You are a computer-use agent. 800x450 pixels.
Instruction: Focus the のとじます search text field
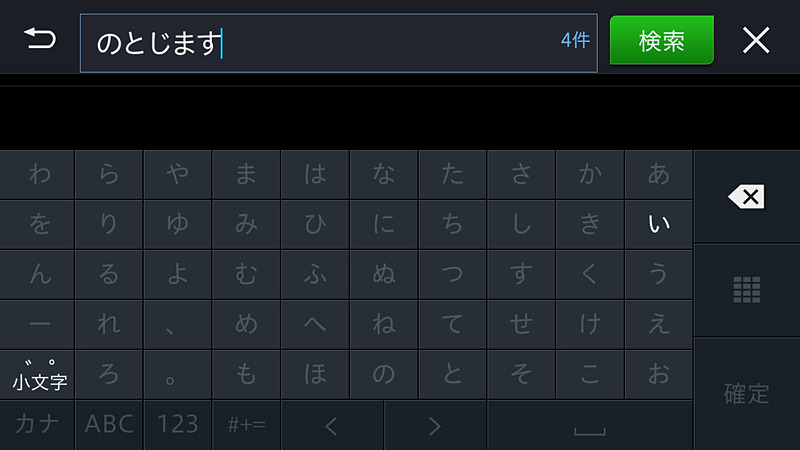pyautogui.click(x=320, y=42)
